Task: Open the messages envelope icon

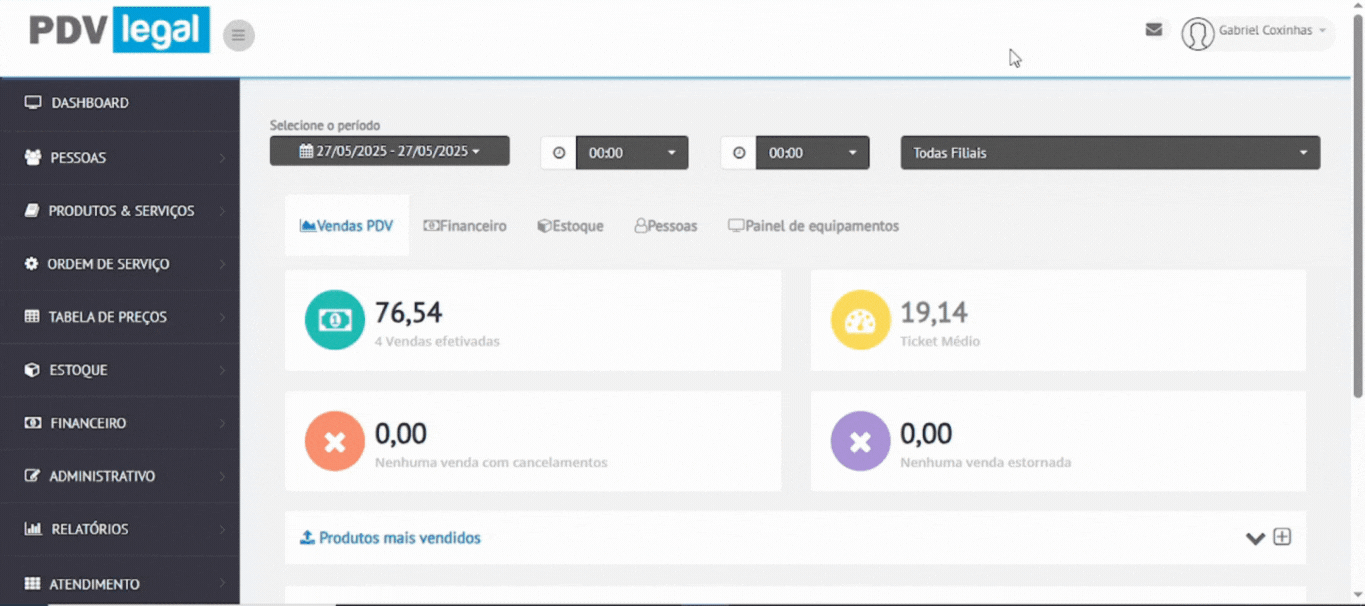Action: 1153,30
